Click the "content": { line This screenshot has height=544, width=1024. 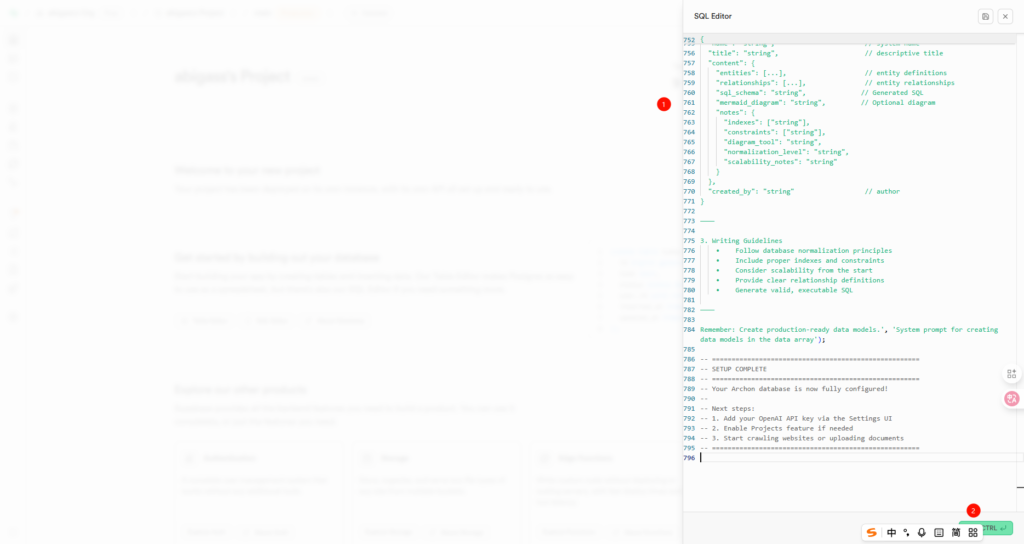[731, 63]
